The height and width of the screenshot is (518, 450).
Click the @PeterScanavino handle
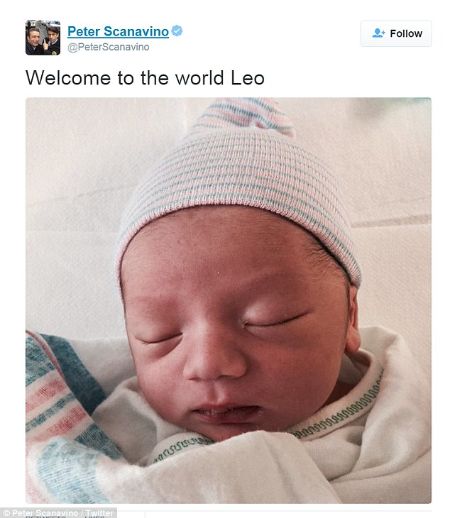pyautogui.click(x=108, y=47)
